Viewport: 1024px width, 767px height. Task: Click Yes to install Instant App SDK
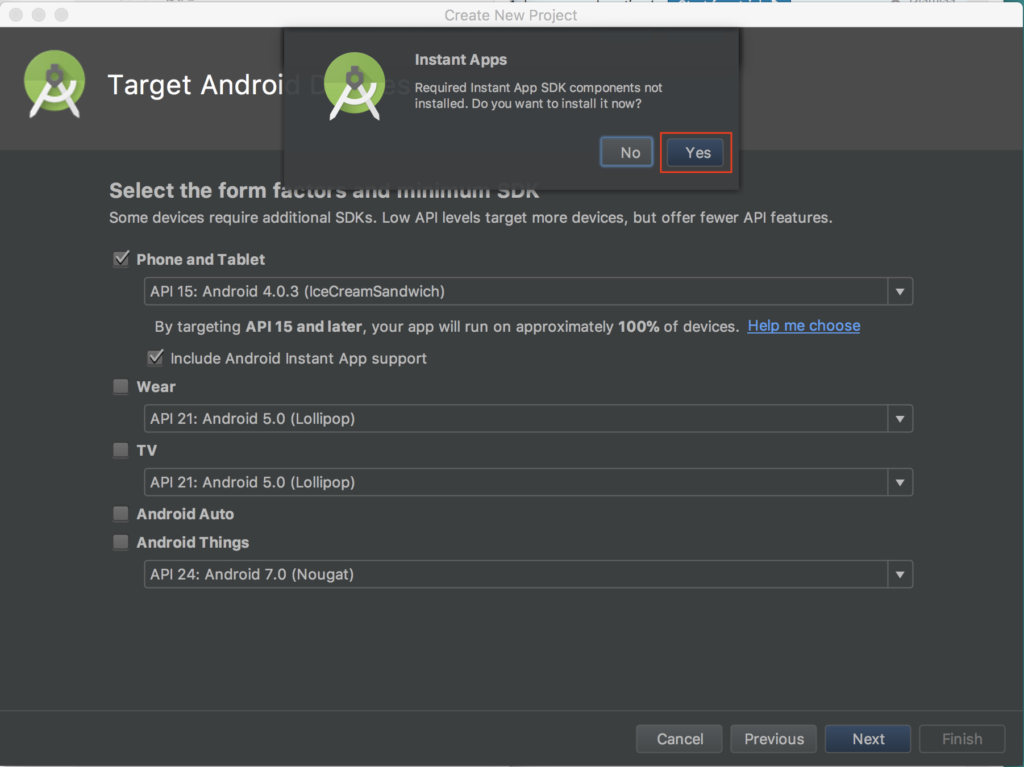(696, 153)
